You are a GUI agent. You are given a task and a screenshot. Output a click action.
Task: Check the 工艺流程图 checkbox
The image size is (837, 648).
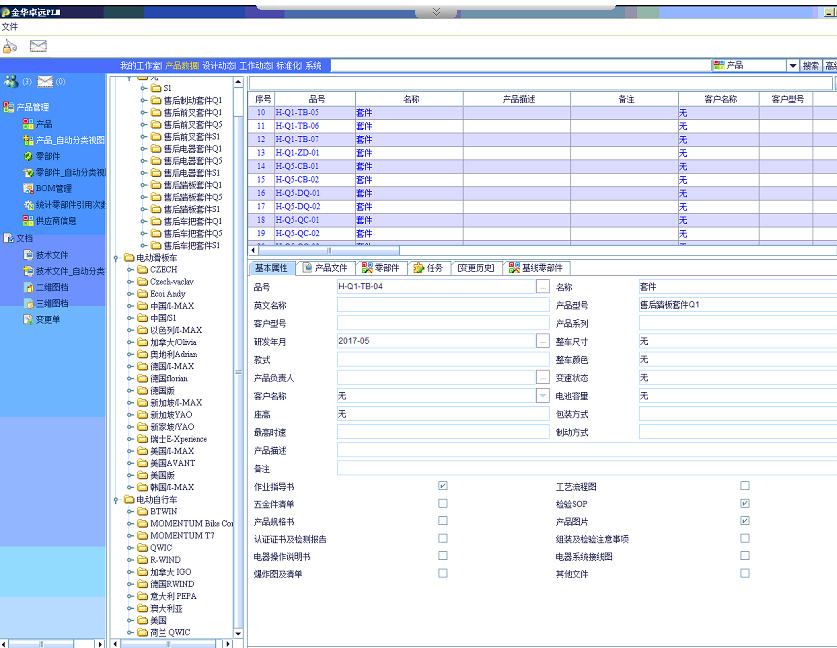click(x=744, y=486)
